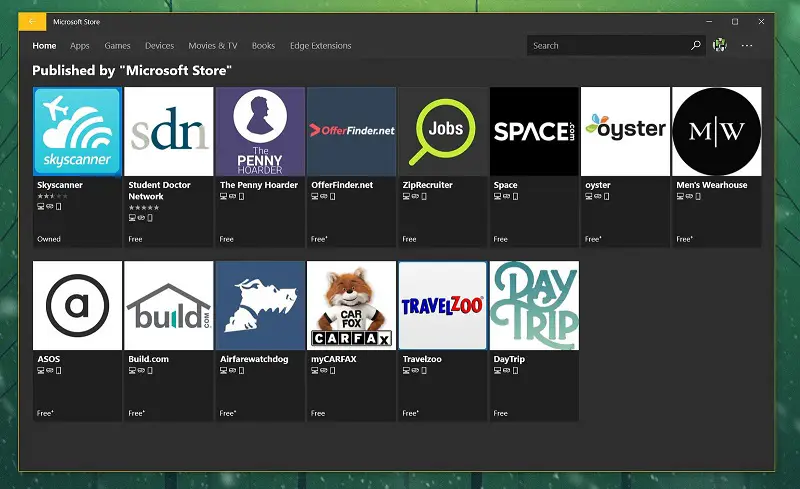800x489 pixels.
Task: Open the Airfarewatchdog dog logo tile
Action: point(260,305)
